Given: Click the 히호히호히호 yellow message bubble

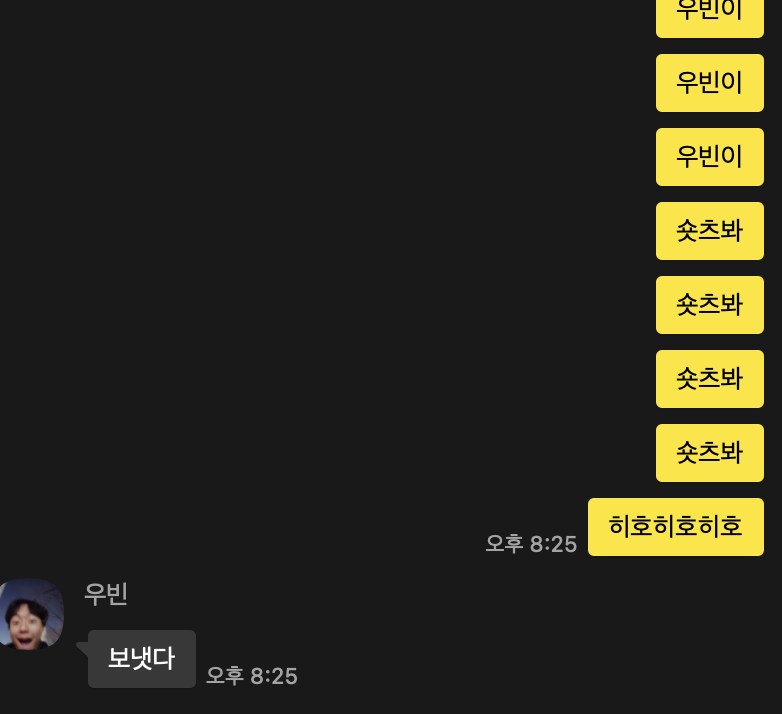Looking at the screenshot, I should pyautogui.click(x=676, y=527).
